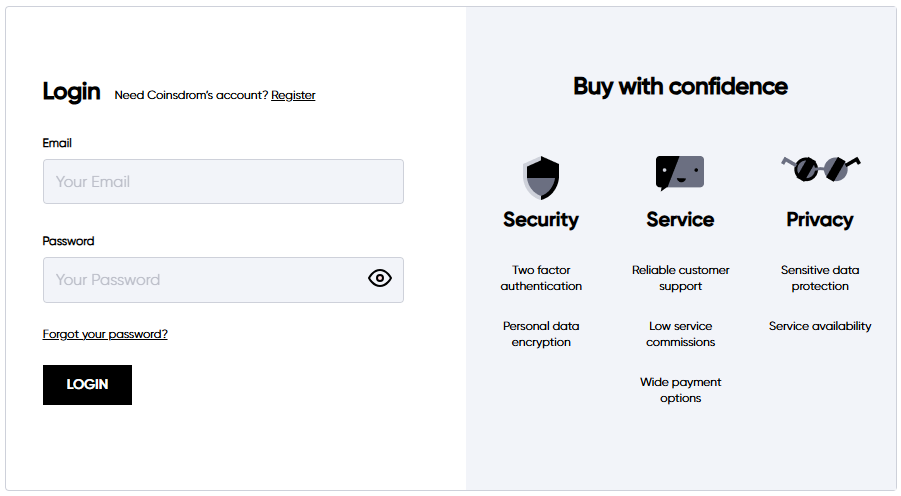Image resolution: width=901 pixels, height=496 pixels.
Task: Toggle password visibility eye icon
Action: tap(380, 279)
